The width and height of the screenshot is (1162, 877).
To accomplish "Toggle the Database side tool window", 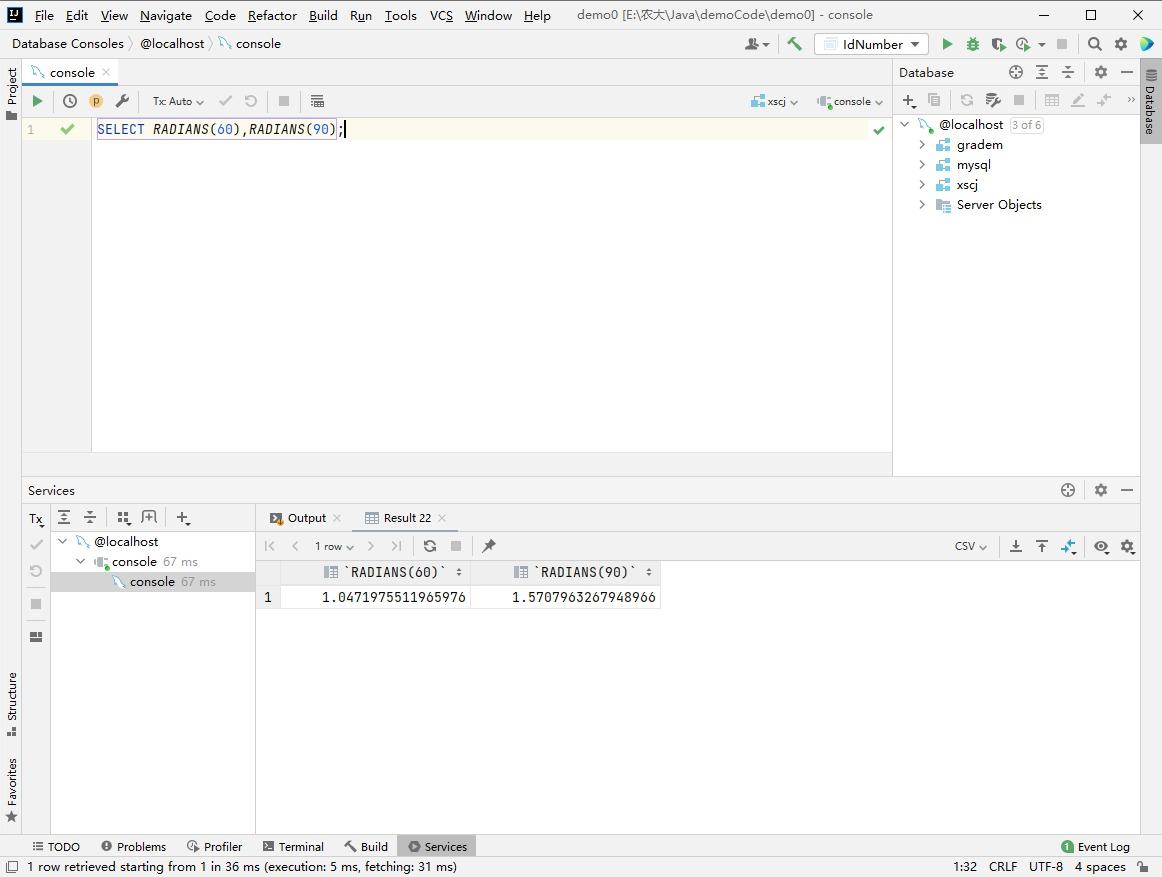I will pyautogui.click(x=1150, y=98).
